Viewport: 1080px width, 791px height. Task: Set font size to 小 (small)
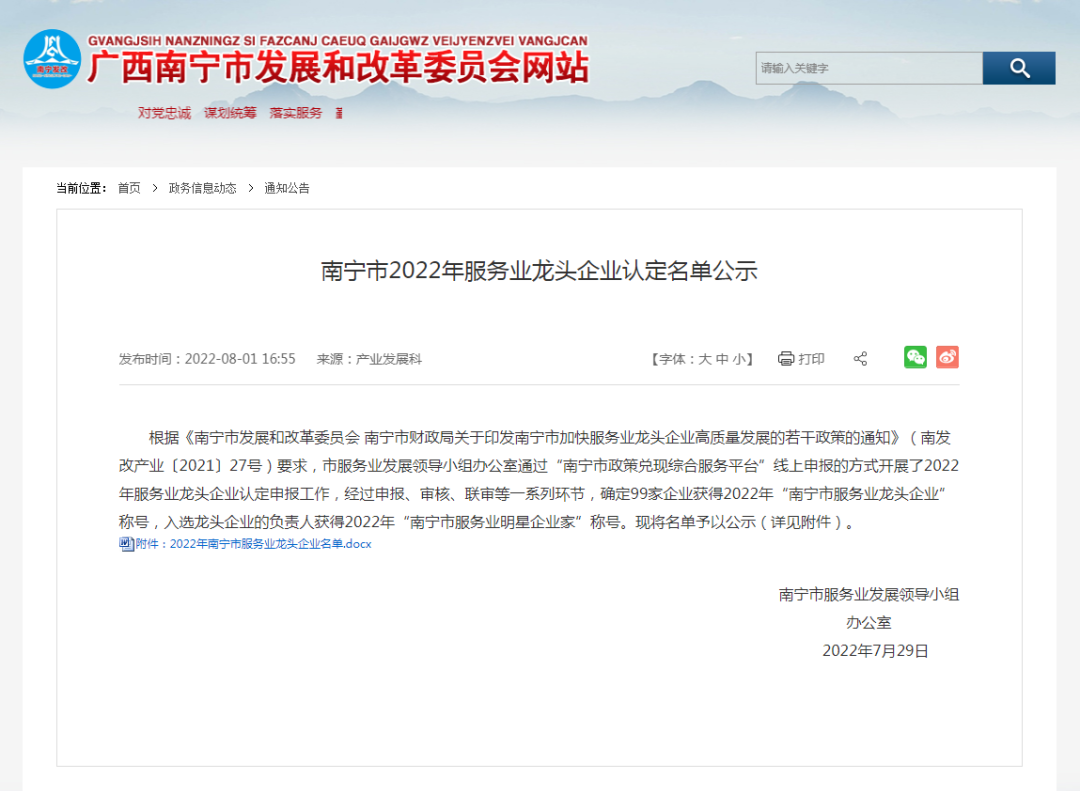pyautogui.click(x=738, y=359)
